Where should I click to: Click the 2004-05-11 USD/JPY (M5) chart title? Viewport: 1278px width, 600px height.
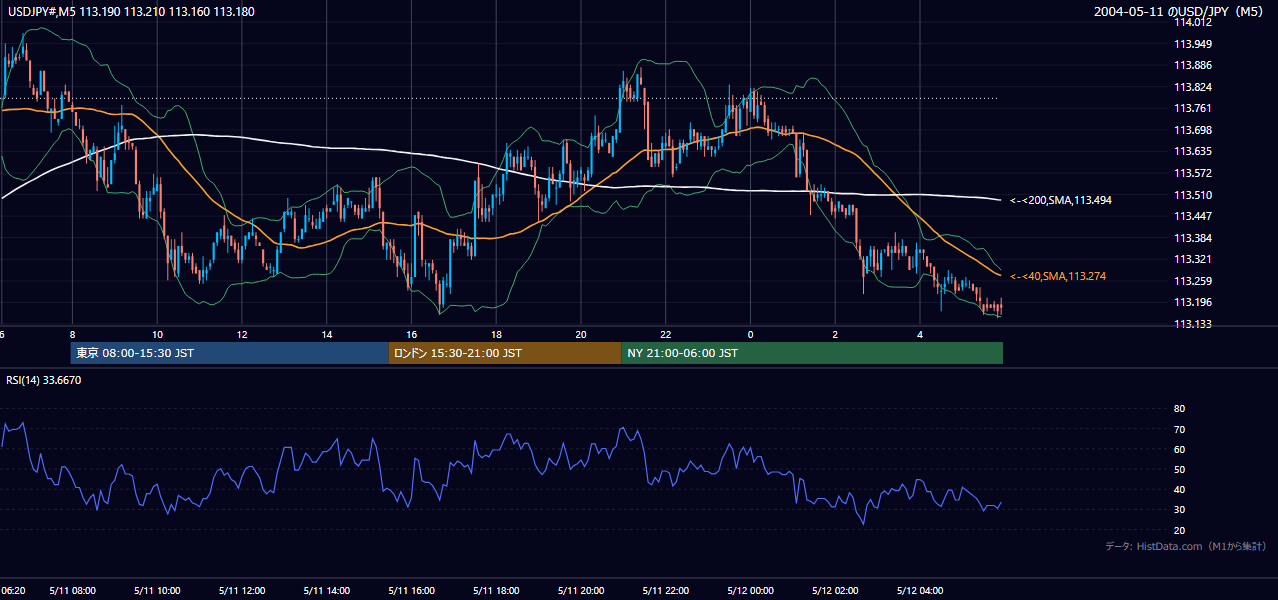pyautogui.click(x=1180, y=12)
